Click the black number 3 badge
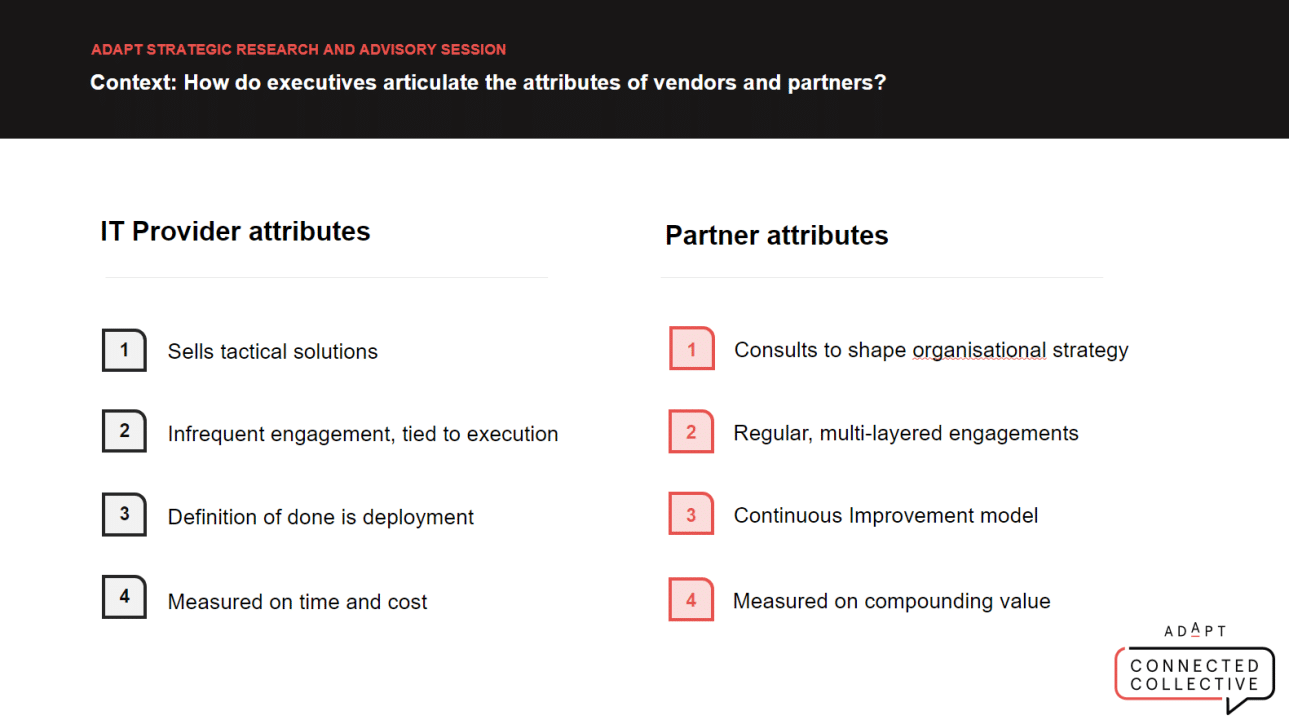The width and height of the screenshot is (1289, 720). 124,514
